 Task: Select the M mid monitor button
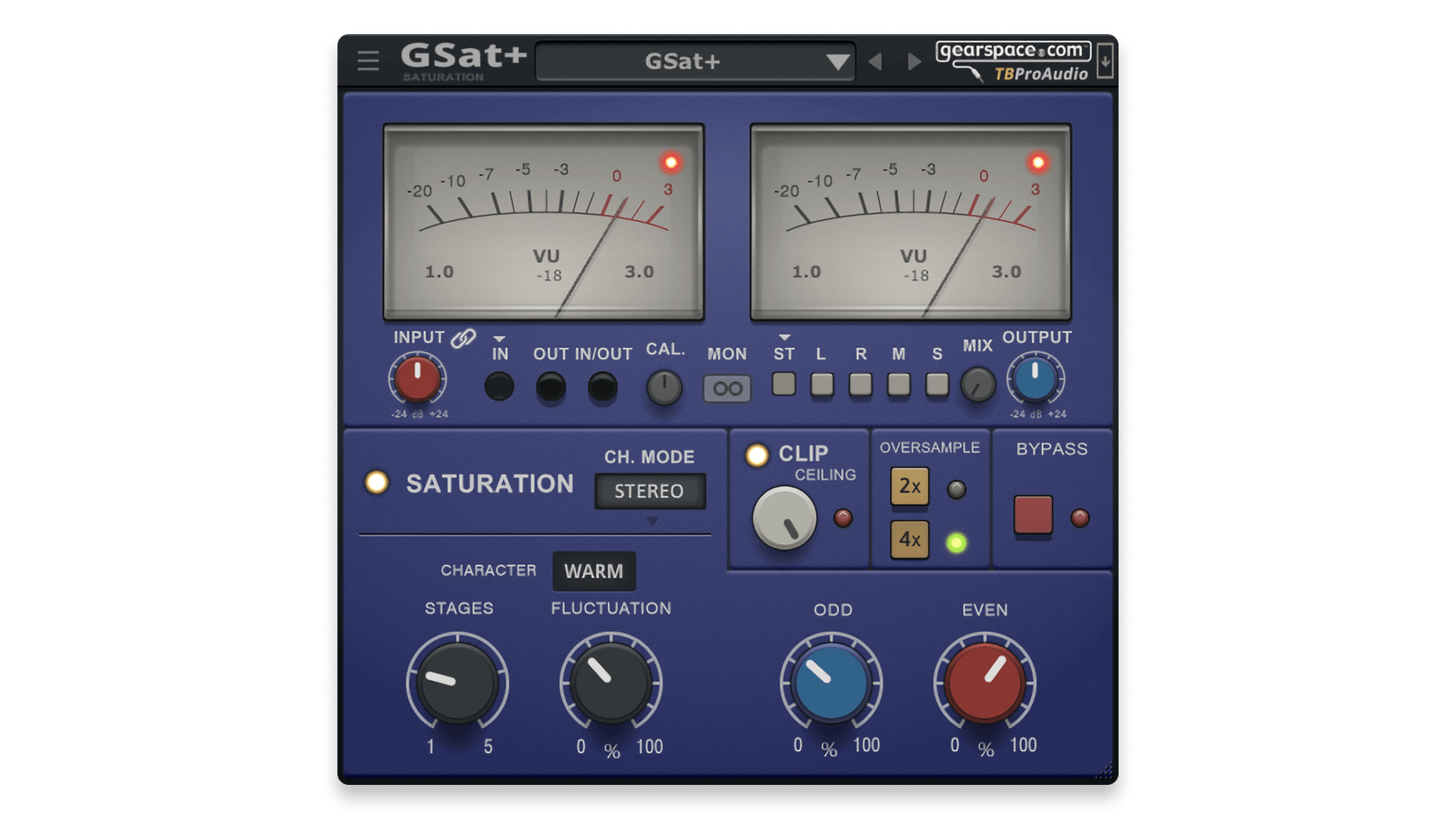(x=899, y=384)
